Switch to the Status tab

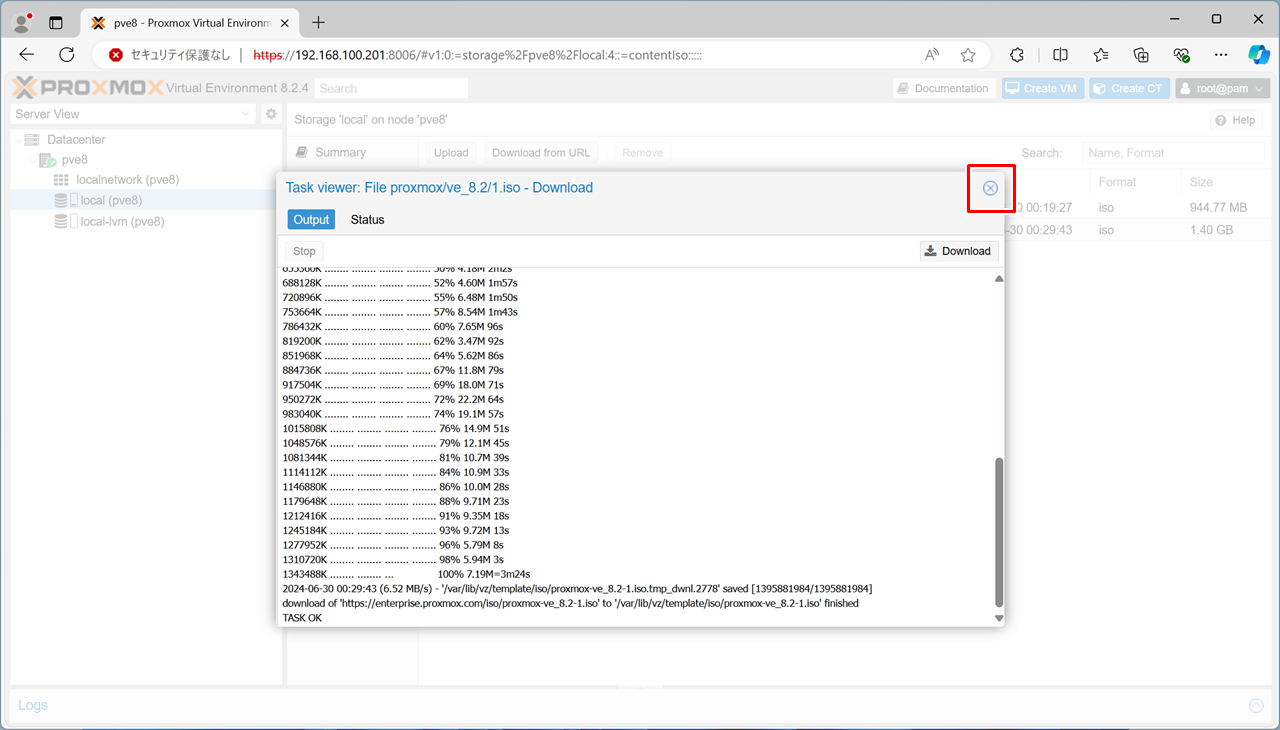click(367, 220)
